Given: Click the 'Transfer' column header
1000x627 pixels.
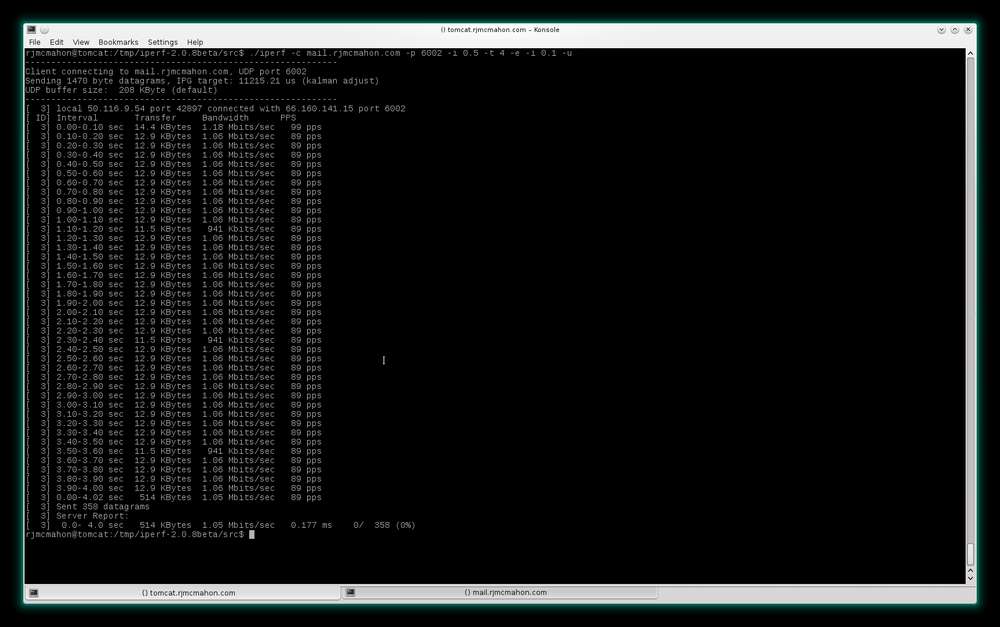Looking at the screenshot, I should tap(155, 118).
